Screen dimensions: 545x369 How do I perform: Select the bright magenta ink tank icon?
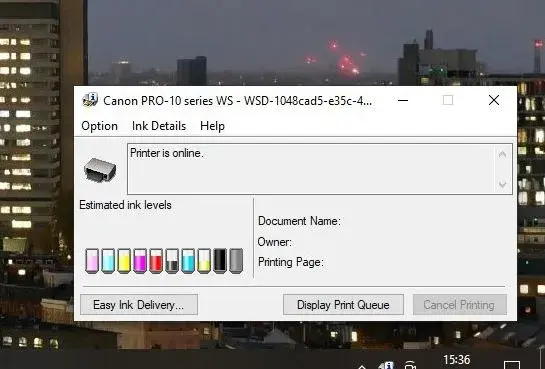click(140, 261)
